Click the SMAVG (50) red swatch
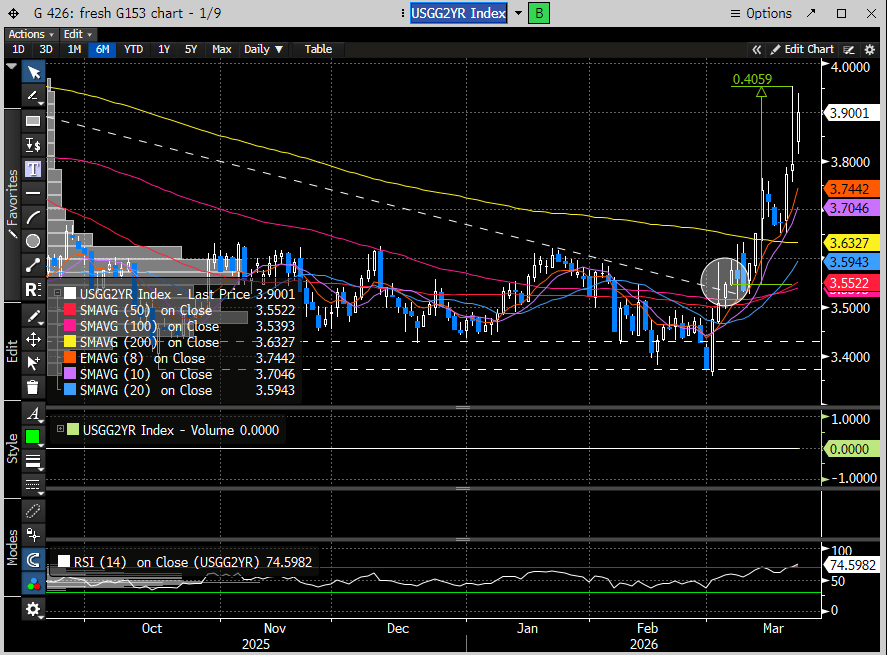Screen dimensions: 887x655 click(x=70, y=309)
